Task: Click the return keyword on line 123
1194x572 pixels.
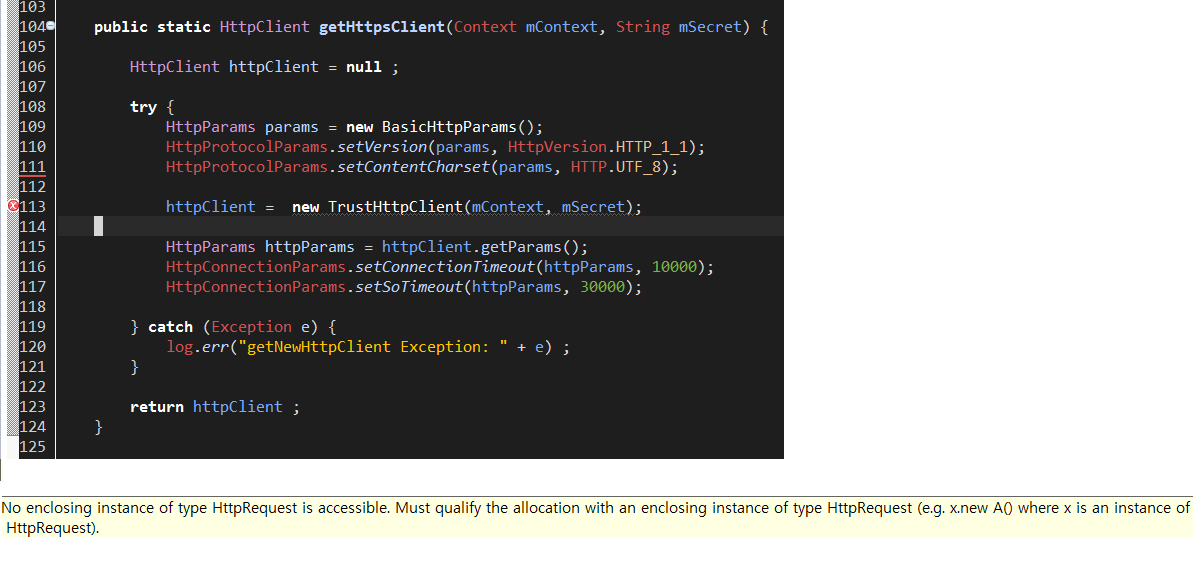Action: pyautogui.click(x=157, y=407)
